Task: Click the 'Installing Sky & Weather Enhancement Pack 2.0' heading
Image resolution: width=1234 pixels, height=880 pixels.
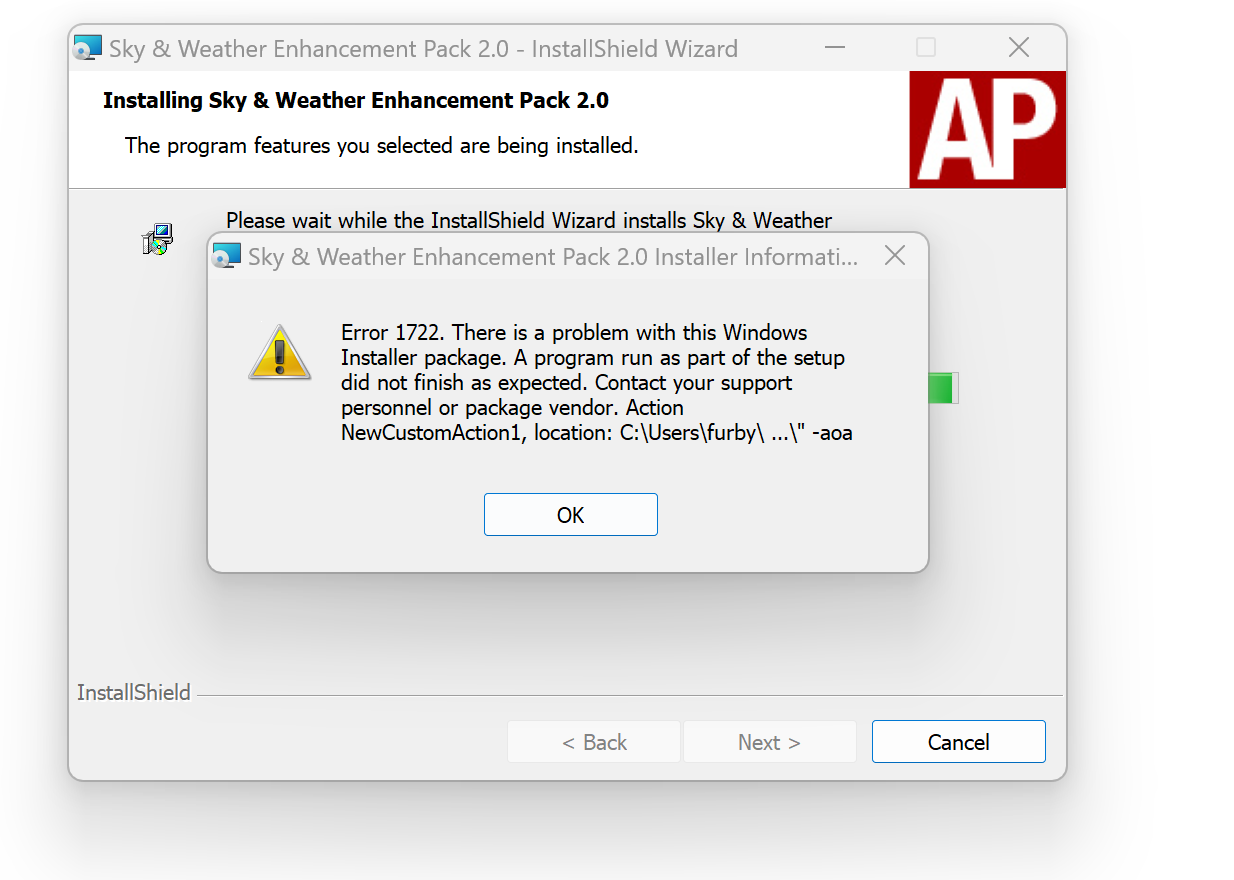Action: pyautogui.click(x=356, y=100)
